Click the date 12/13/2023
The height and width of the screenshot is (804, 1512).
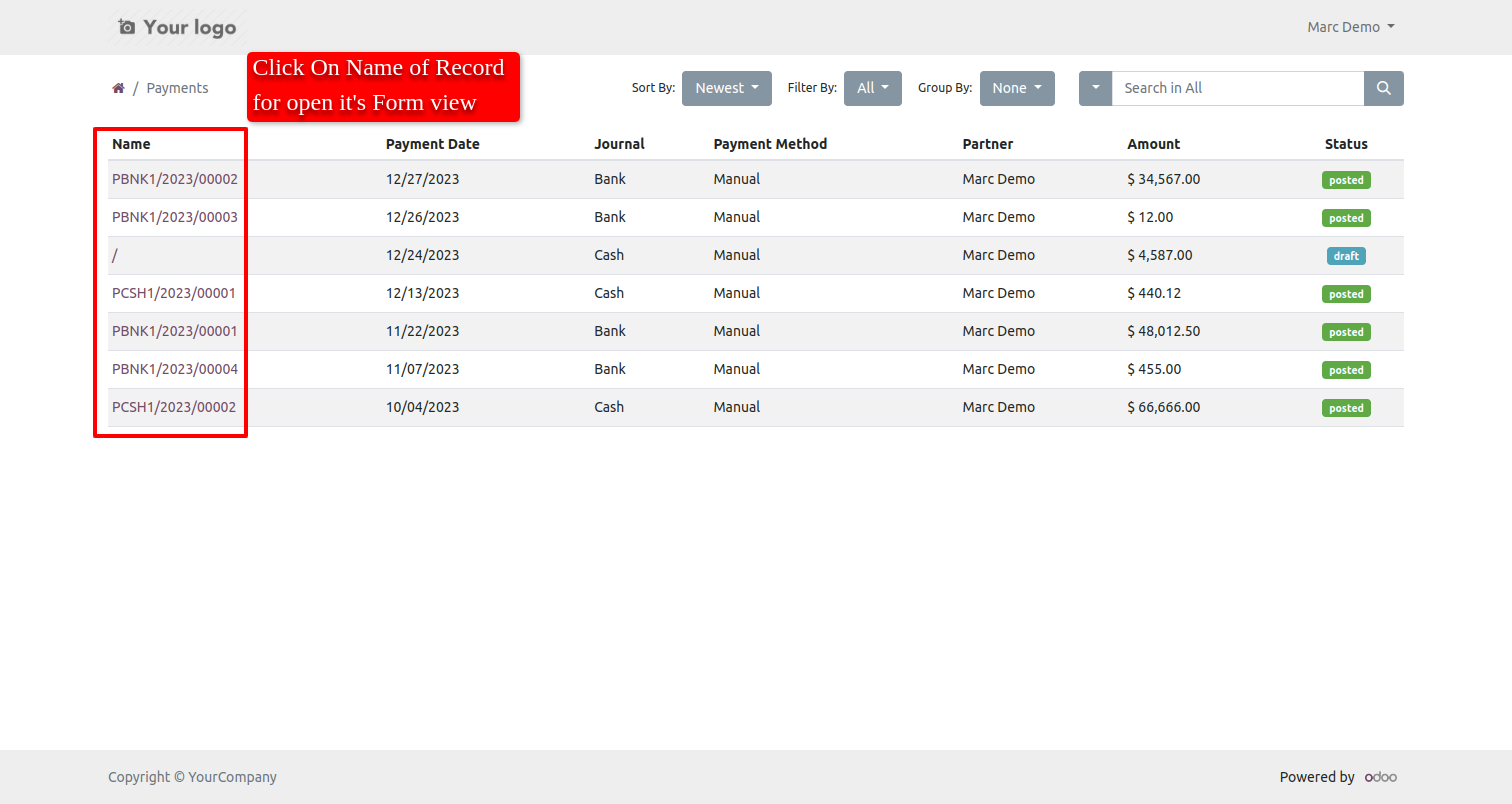click(x=423, y=293)
